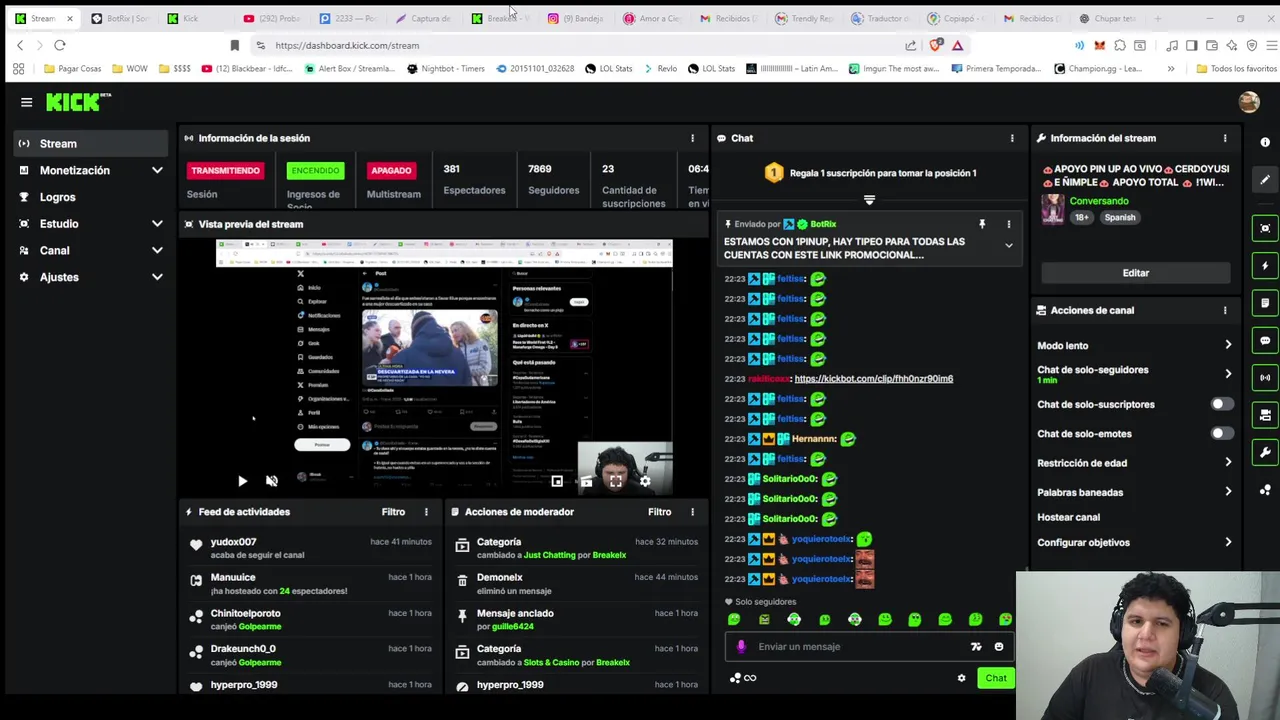
Task: Click the Conversando category thumbnail
Action: (1052, 210)
